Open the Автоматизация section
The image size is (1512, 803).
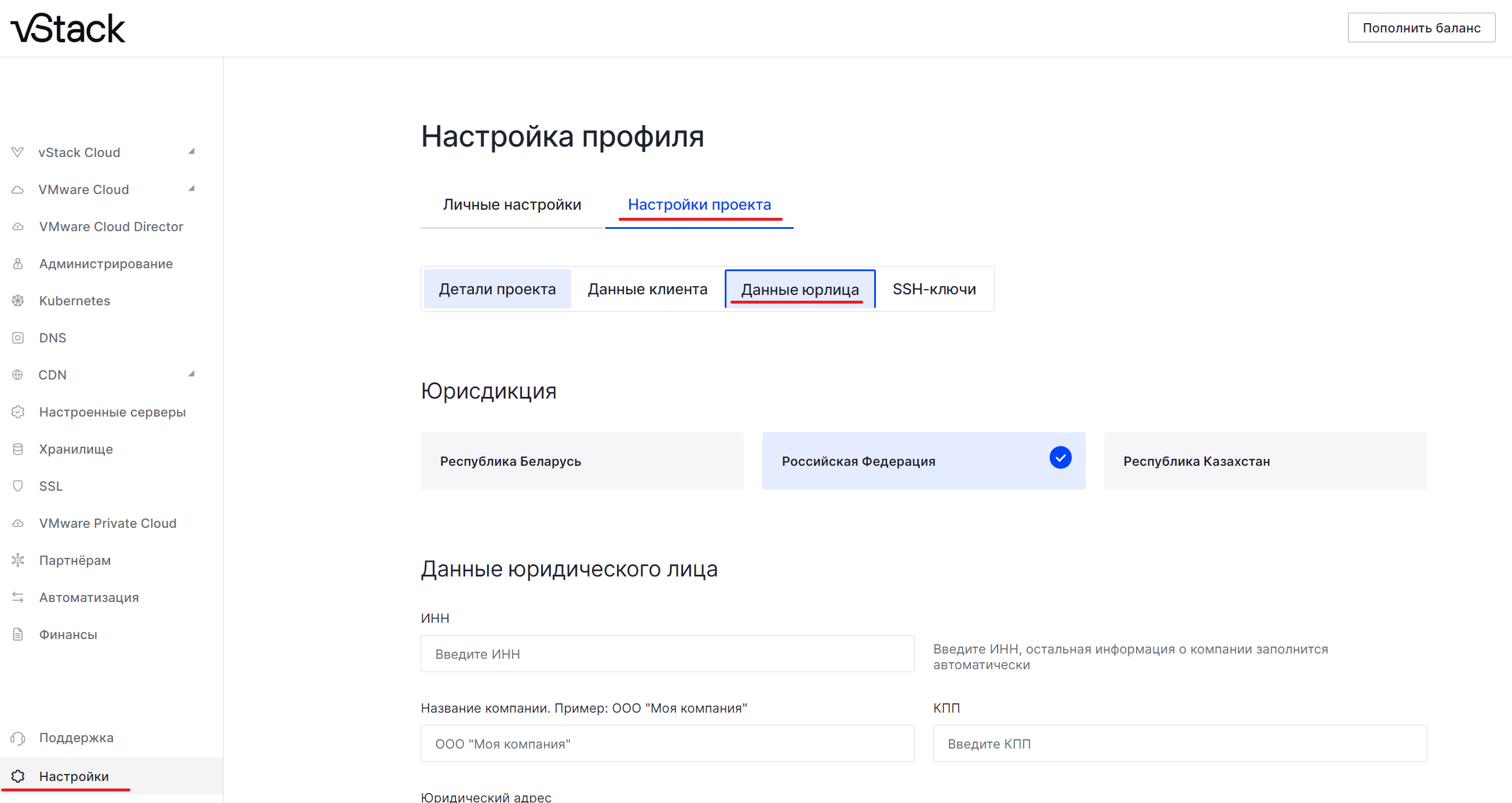(89, 597)
